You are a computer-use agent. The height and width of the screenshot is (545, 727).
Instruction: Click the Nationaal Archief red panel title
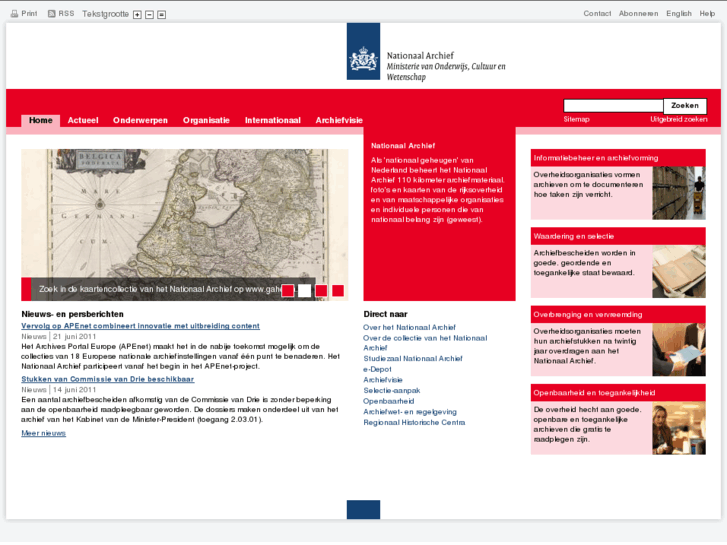403,146
